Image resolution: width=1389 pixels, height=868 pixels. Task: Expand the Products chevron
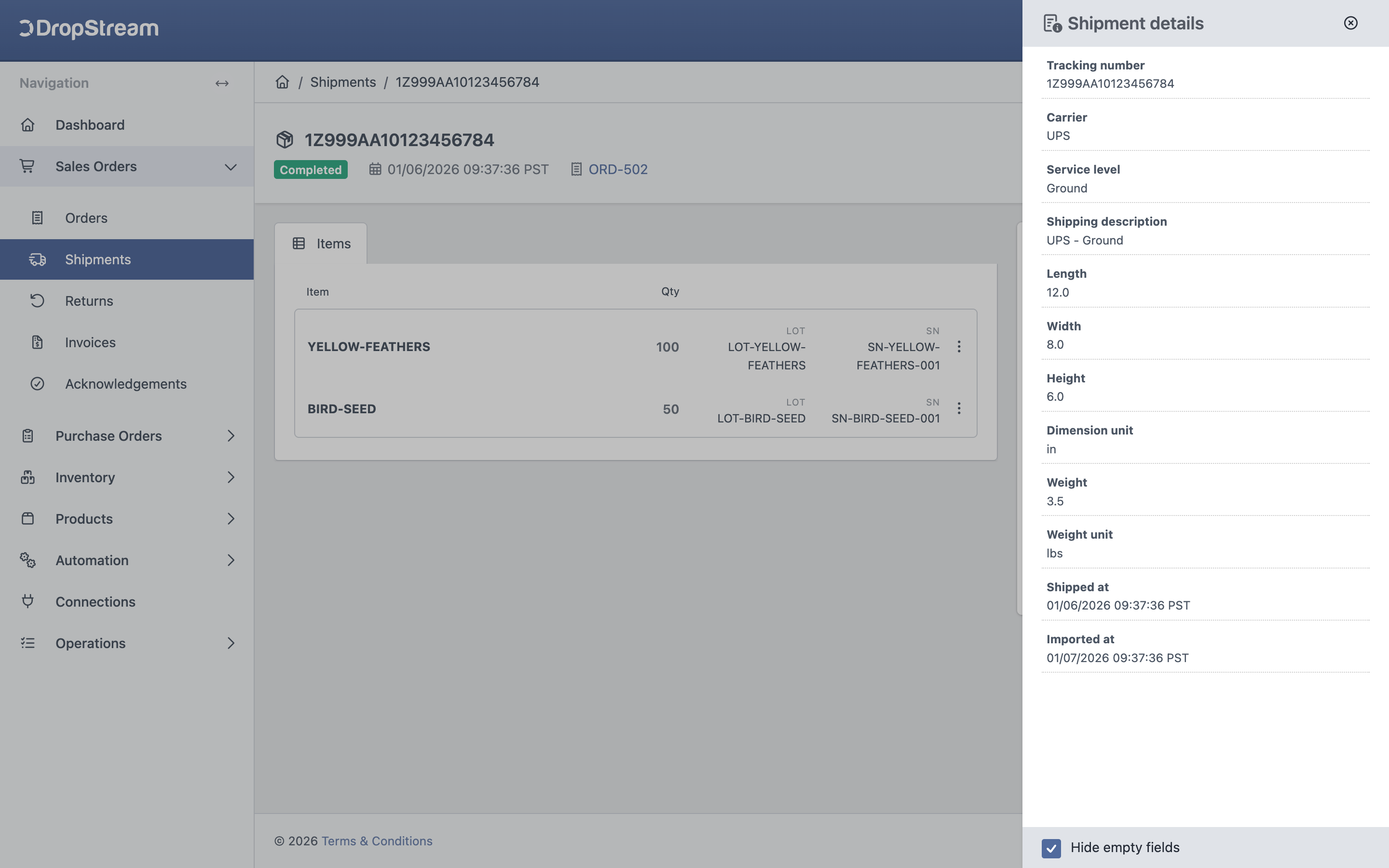click(x=231, y=518)
